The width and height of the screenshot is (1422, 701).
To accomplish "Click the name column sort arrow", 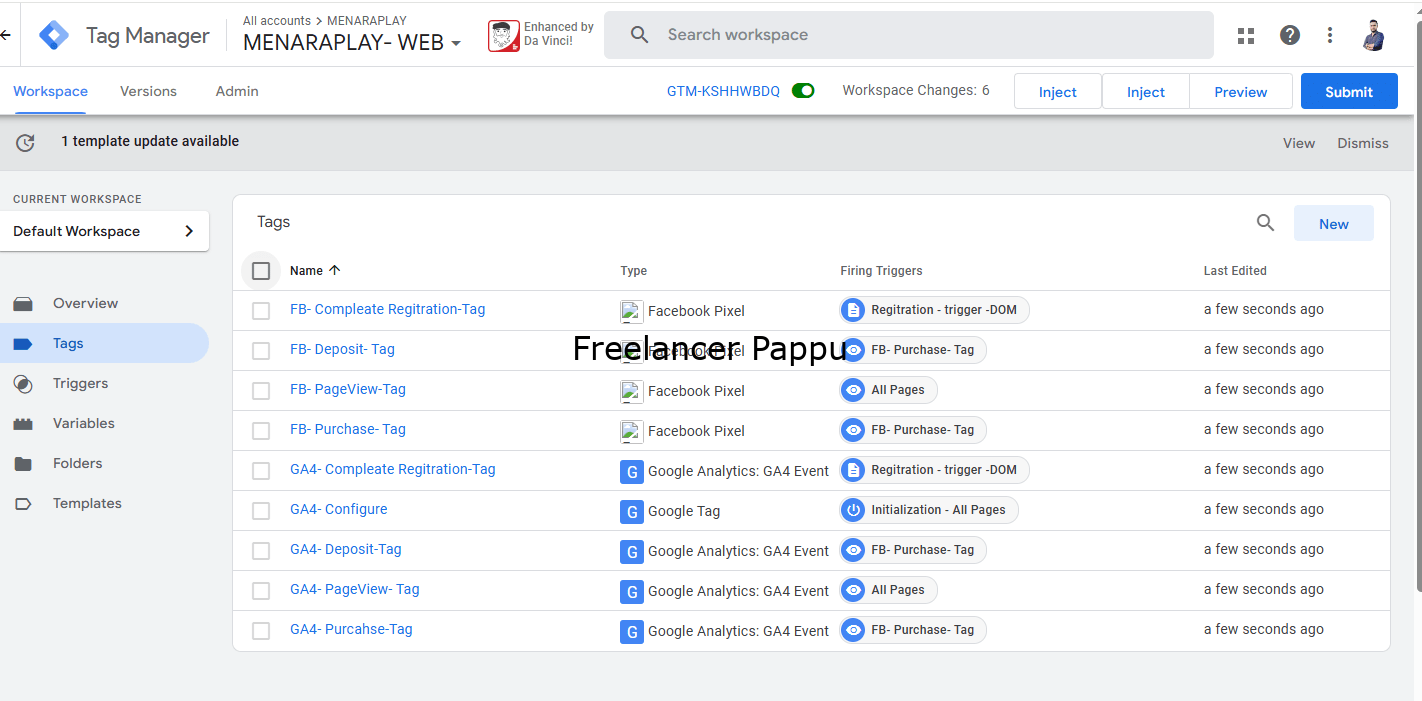I will pyautogui.click(x=335, y=270).
